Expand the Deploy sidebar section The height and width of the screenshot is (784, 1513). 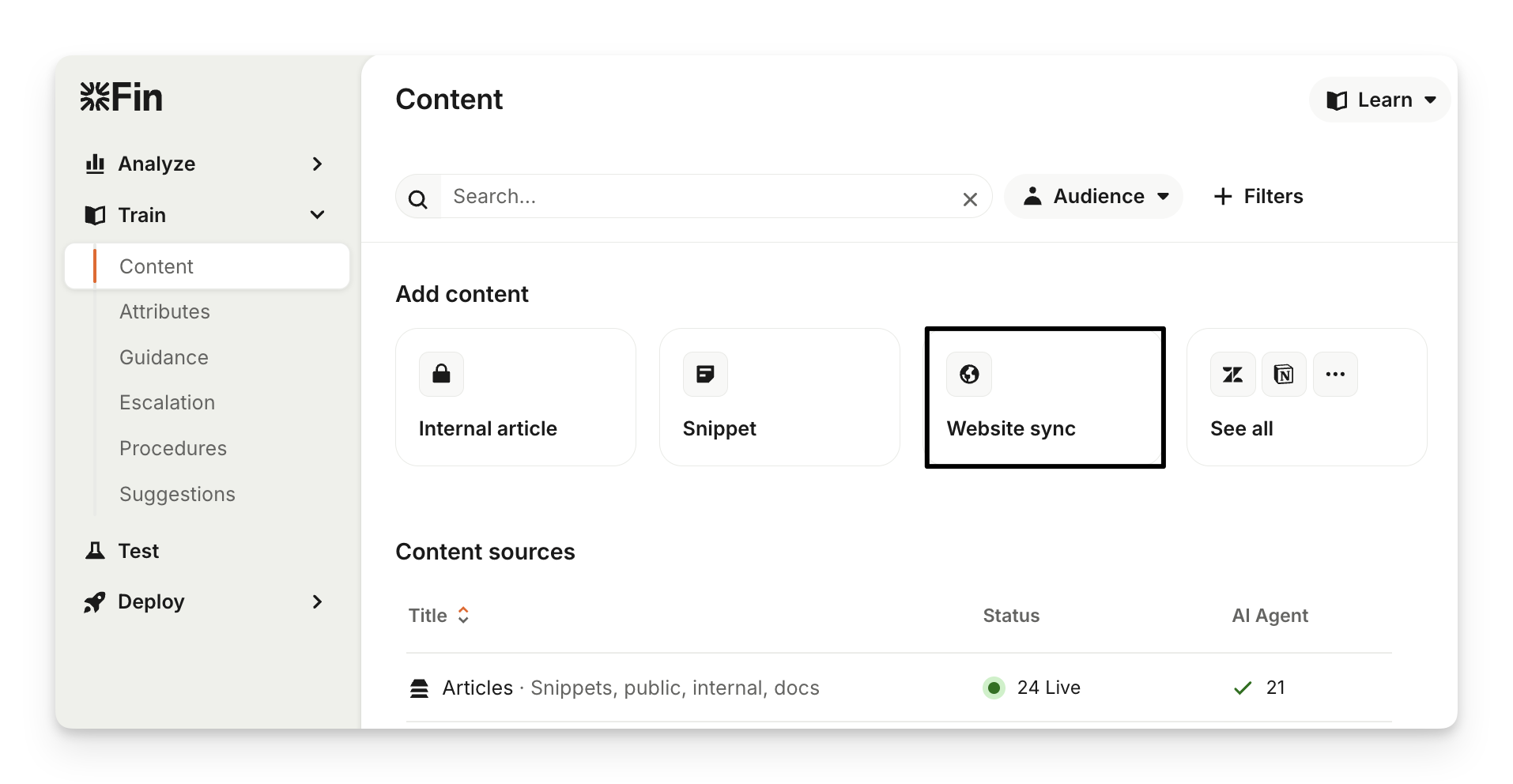(317, 602)
